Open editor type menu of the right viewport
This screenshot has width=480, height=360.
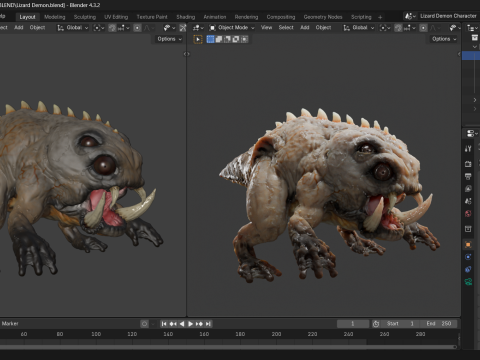[x=198, y=28]
